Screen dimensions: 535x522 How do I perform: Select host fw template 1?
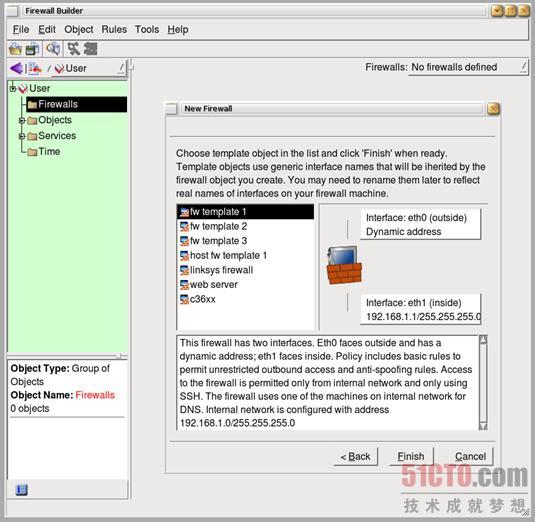point(245,256)
